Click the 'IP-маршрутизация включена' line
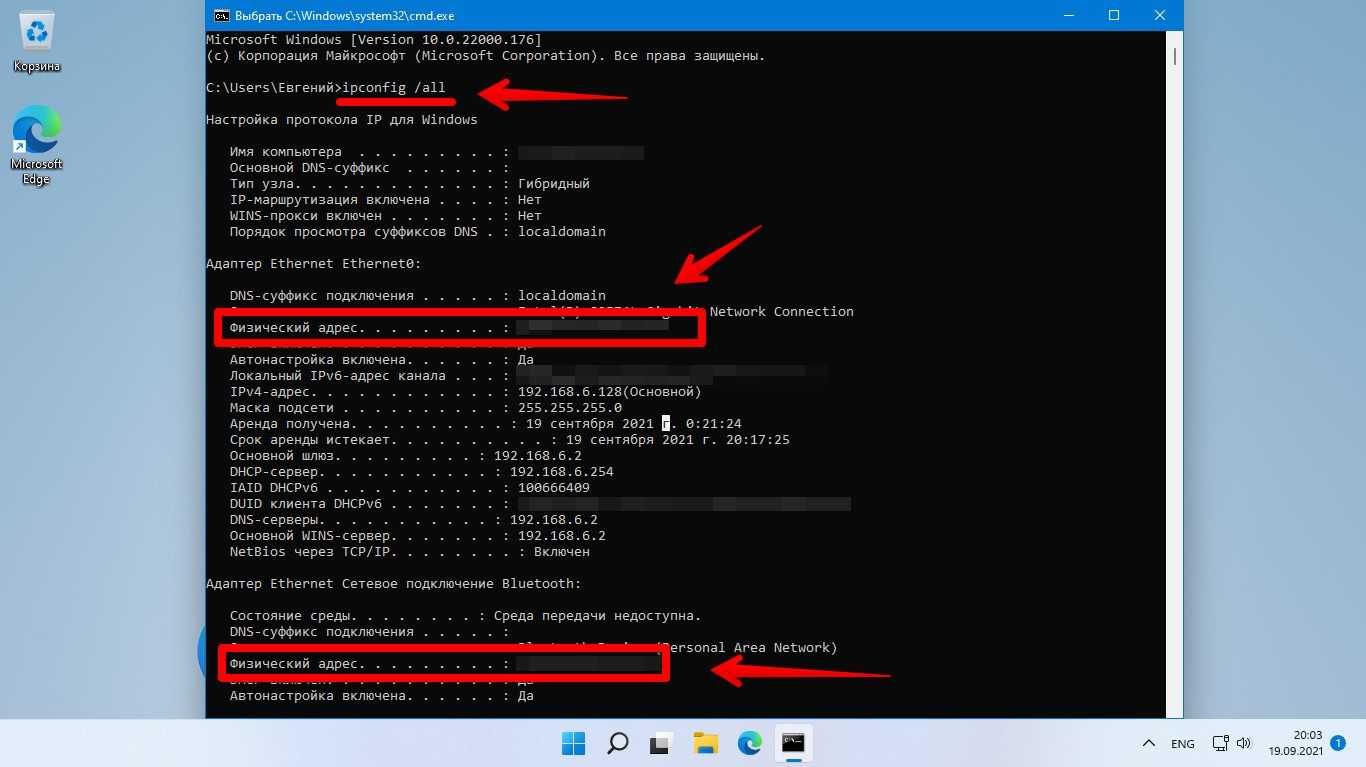The height and width of the screenshot is (767, 1366). [385, 200]
